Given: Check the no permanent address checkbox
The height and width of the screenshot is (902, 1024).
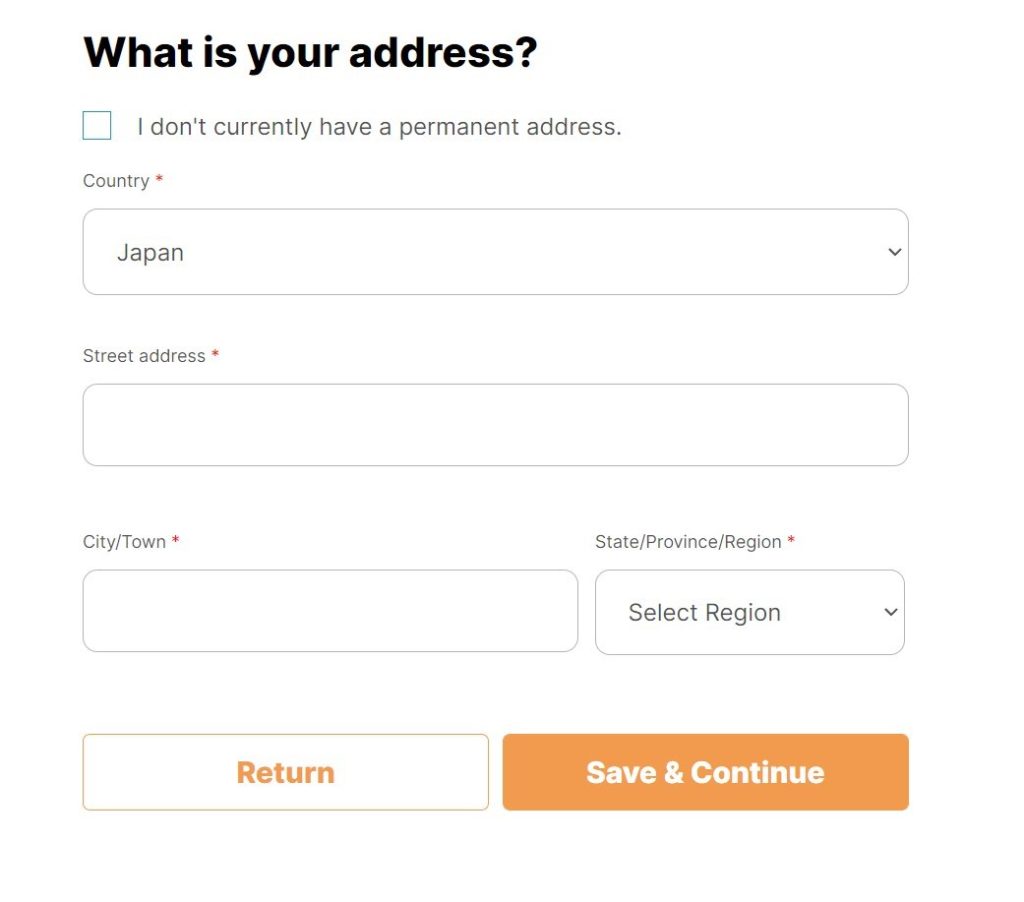Looking at the screenshot, I should point(97,126).
